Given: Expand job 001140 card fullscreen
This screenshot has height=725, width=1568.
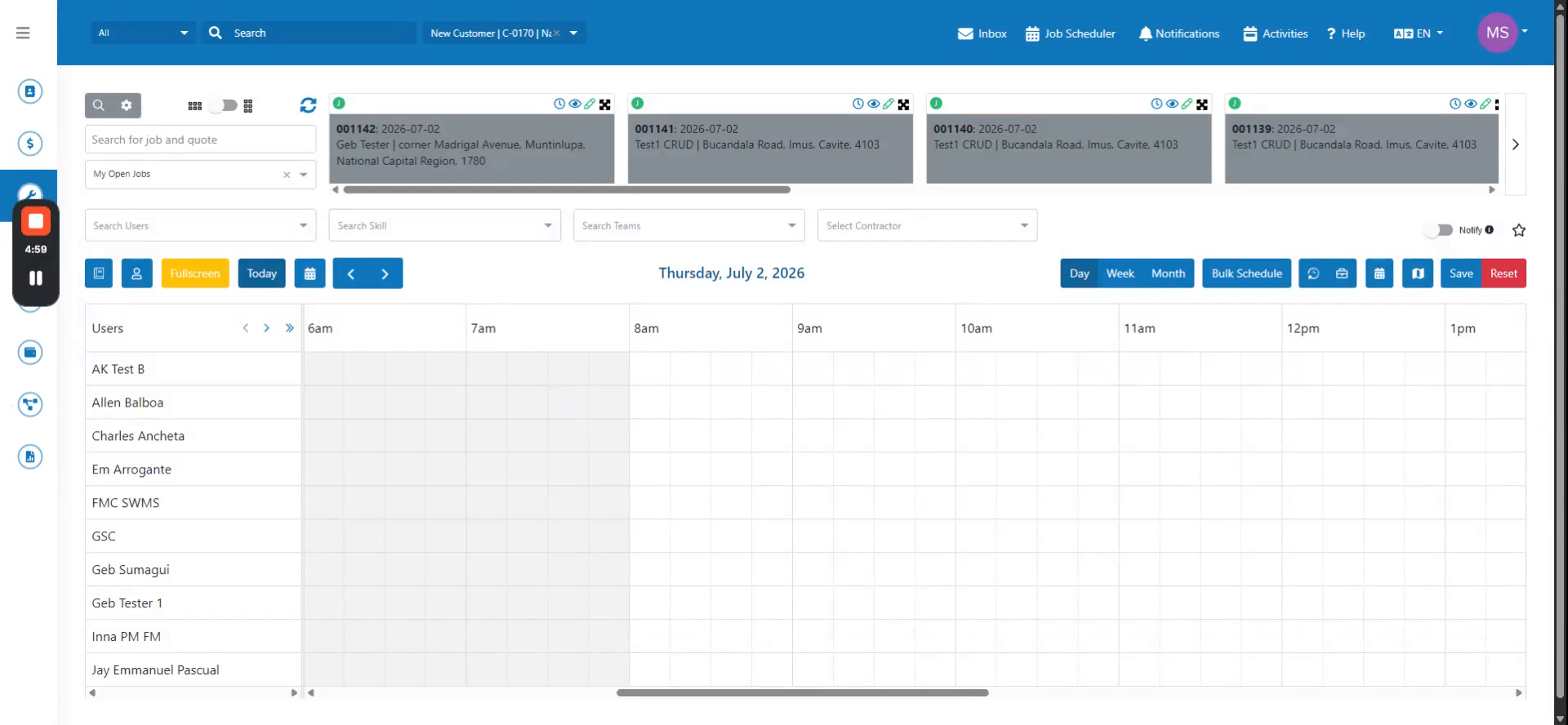Looking at the screenshot, I should point(1202,105).
